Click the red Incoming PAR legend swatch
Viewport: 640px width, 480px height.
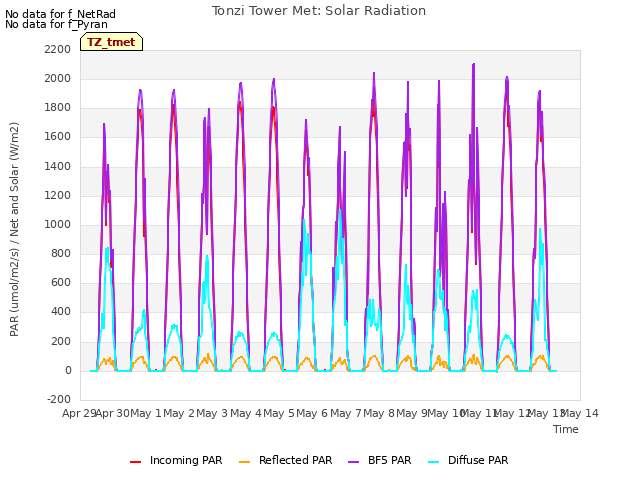(136, 462)
